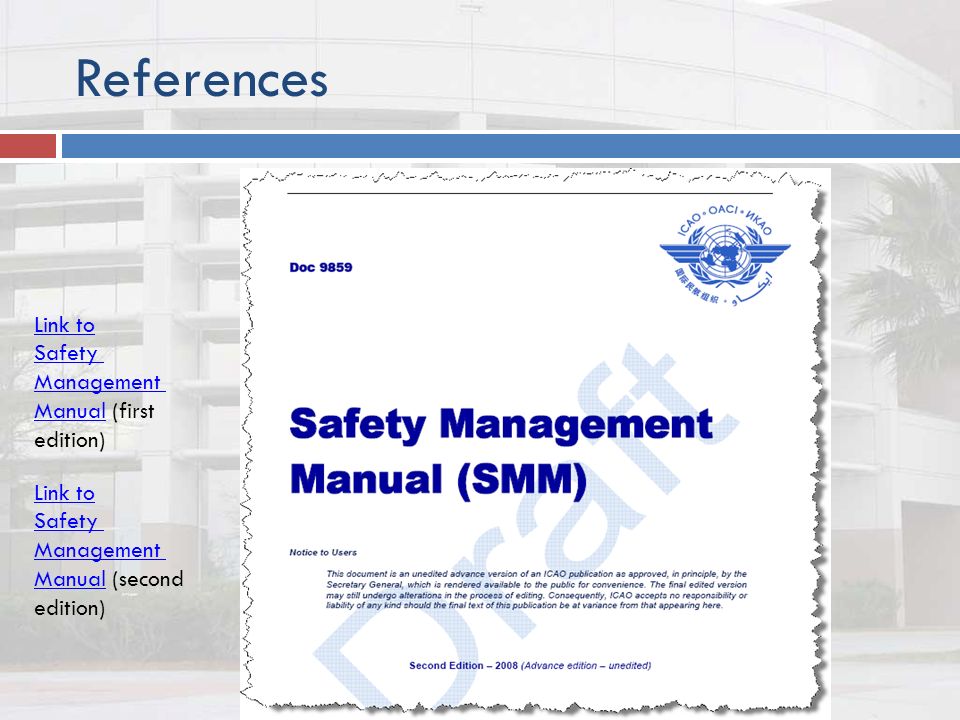Image resolution: width=960 pixels, height=720 pixels.
Task: Open the first edition Safety Management Manual link
Action: [x=99, y=368]
